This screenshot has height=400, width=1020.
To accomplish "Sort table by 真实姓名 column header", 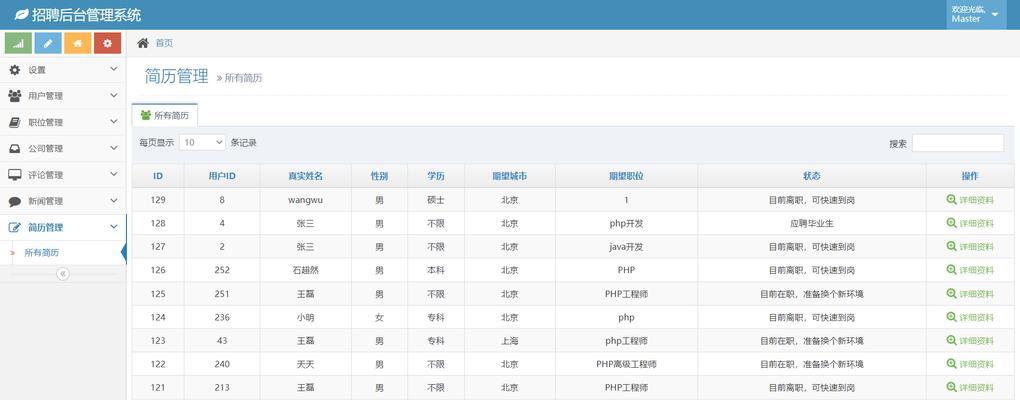I will 305,176.
